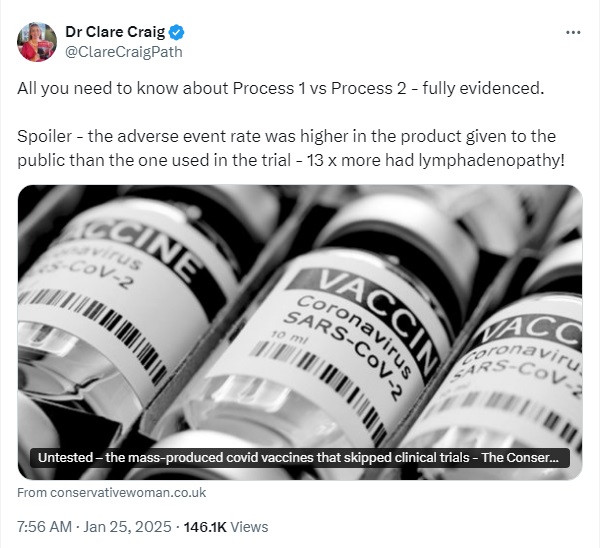The image size is (602, 548).
Task: Click the "10 ml" marking on center vial
Action: (286, 337)
